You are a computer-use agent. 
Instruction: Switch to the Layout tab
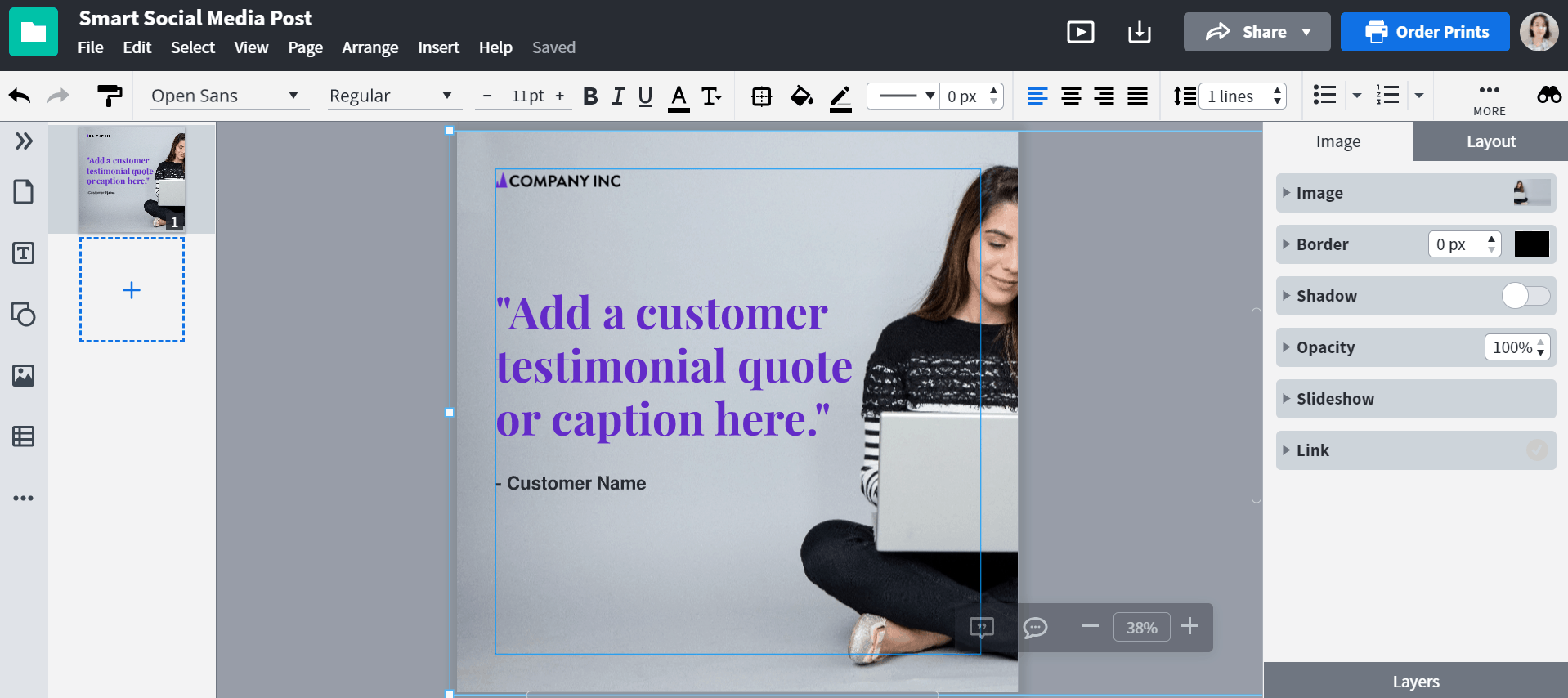click(1491, 141)
